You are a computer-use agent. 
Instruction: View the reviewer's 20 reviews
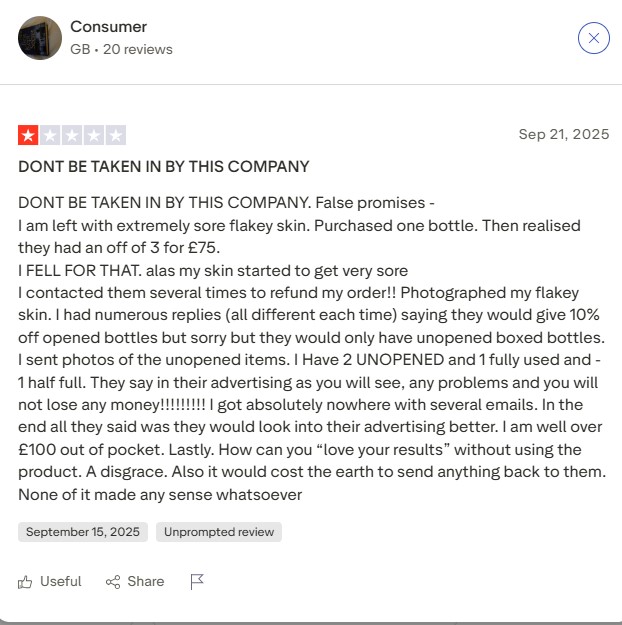(138, 49)
